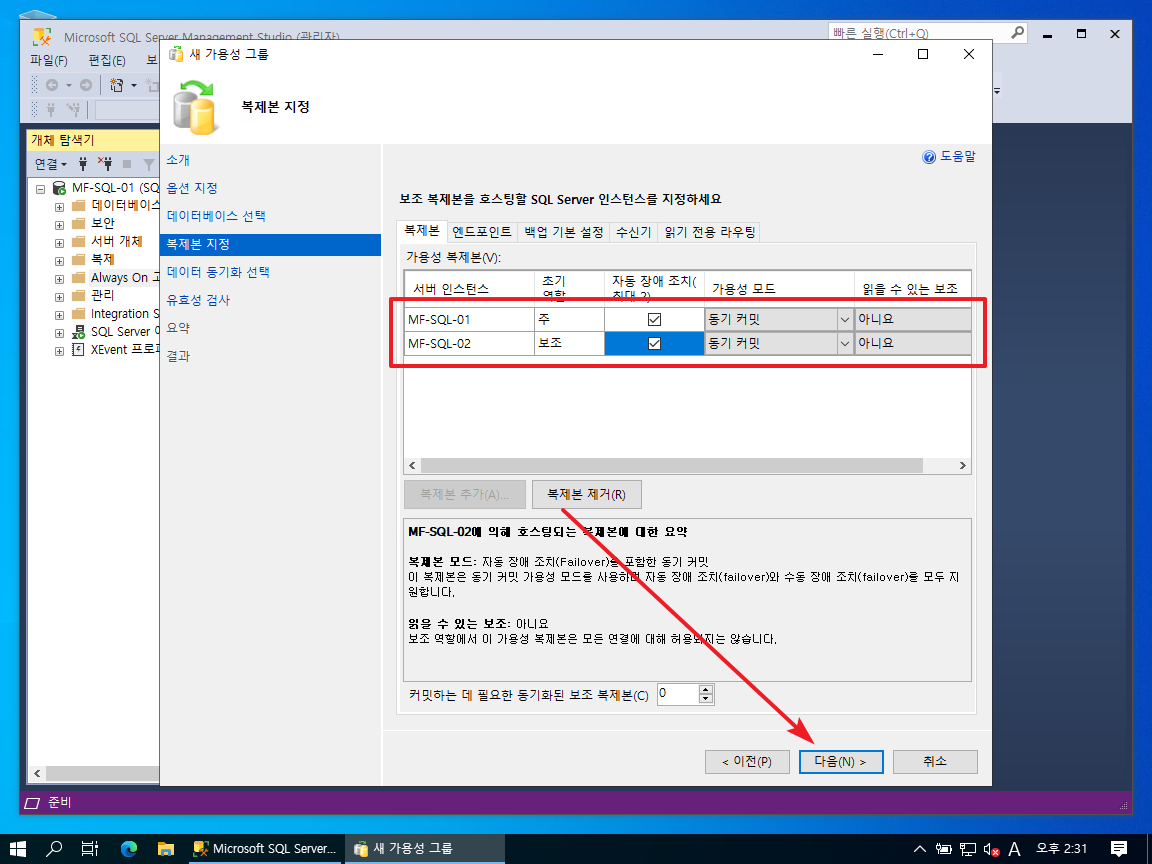The width and height of the screenshot is (1152, 864).
Task: Click the 도움말 help icon
Action: 929,157
